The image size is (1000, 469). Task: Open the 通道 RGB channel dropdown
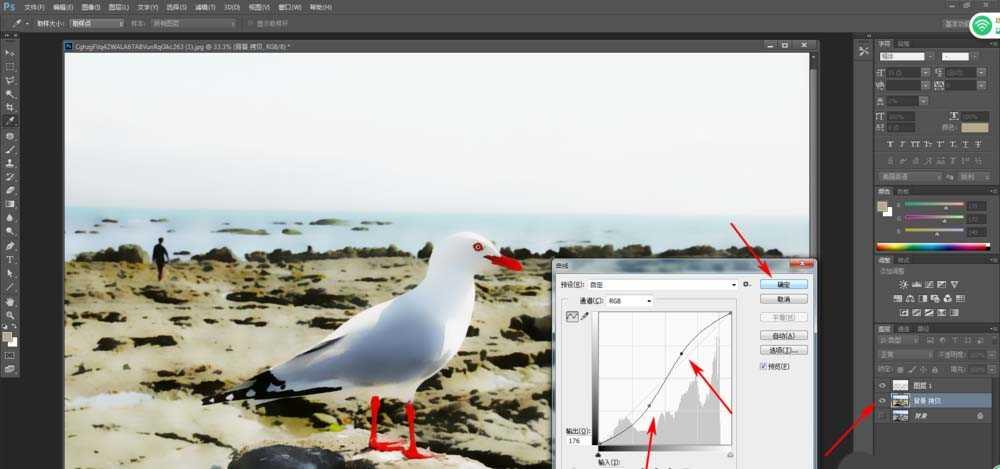629,300
